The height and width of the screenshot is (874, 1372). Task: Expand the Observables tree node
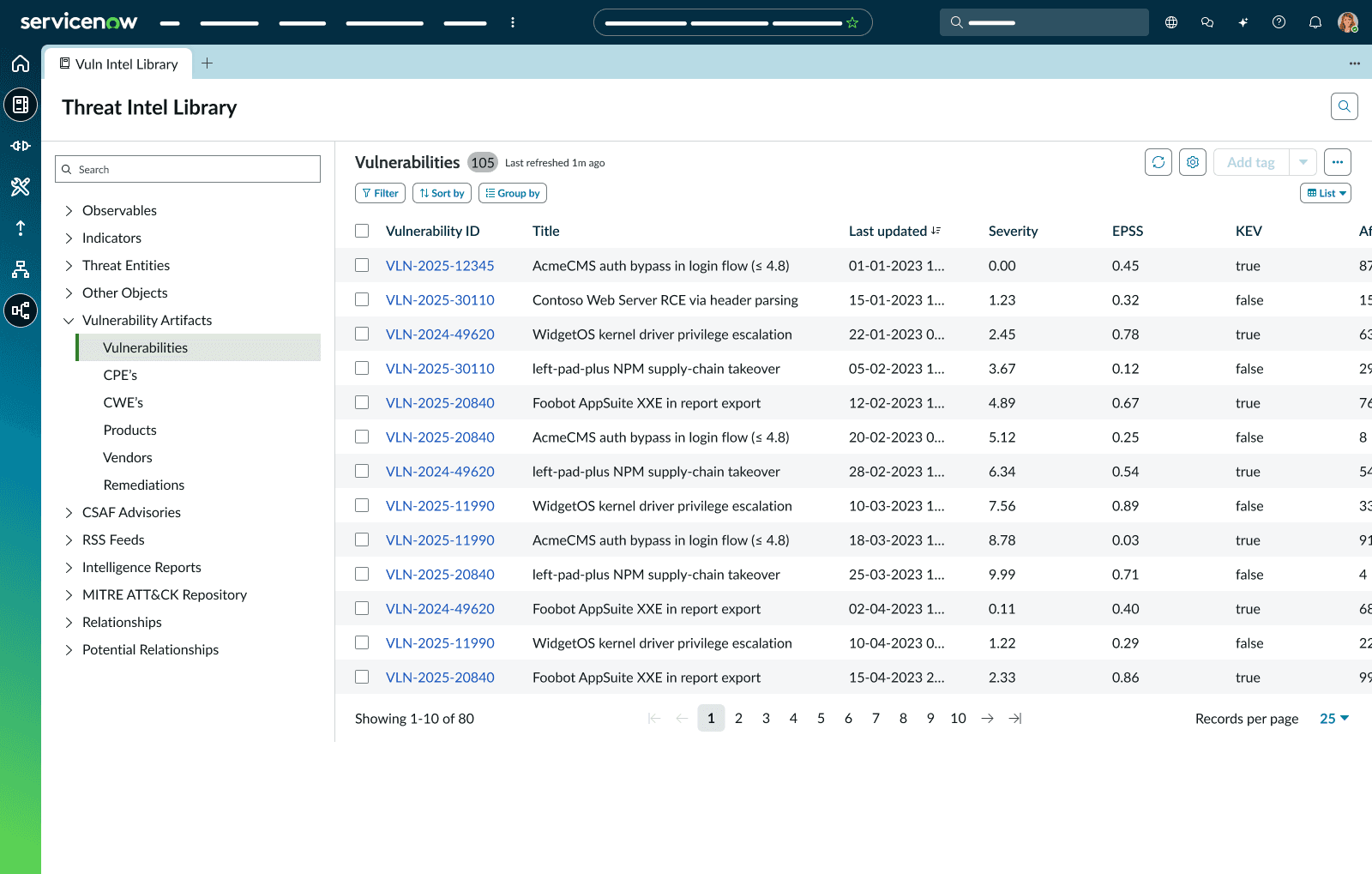point(69,210)
